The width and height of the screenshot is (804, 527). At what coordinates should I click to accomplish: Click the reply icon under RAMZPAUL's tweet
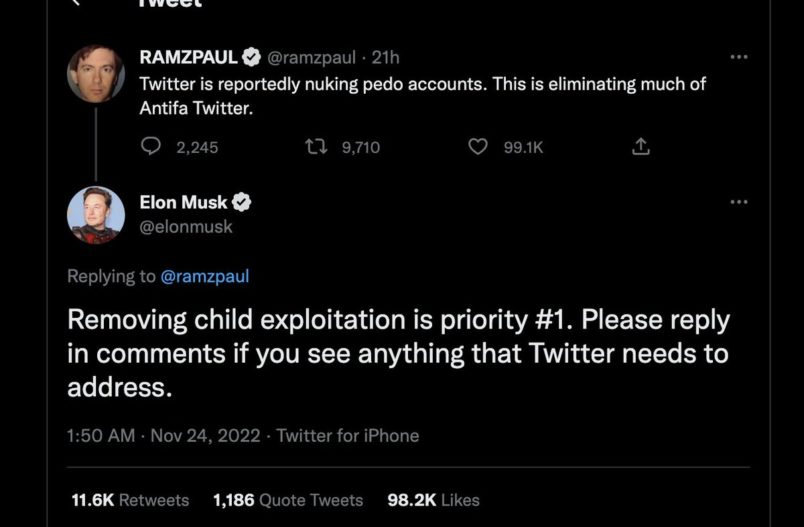pos(151,147)
